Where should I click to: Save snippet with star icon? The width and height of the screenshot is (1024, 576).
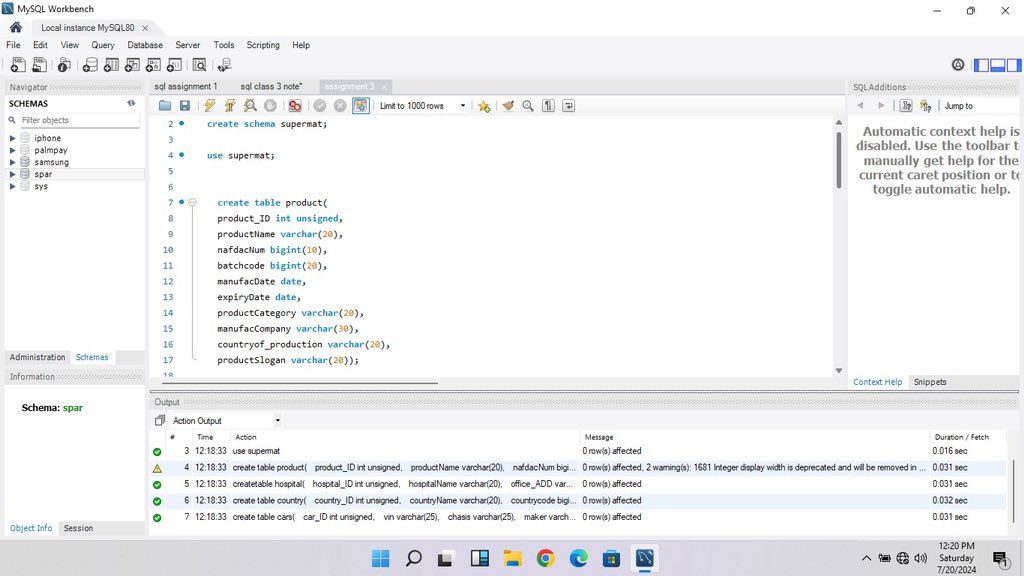point(484,106)
